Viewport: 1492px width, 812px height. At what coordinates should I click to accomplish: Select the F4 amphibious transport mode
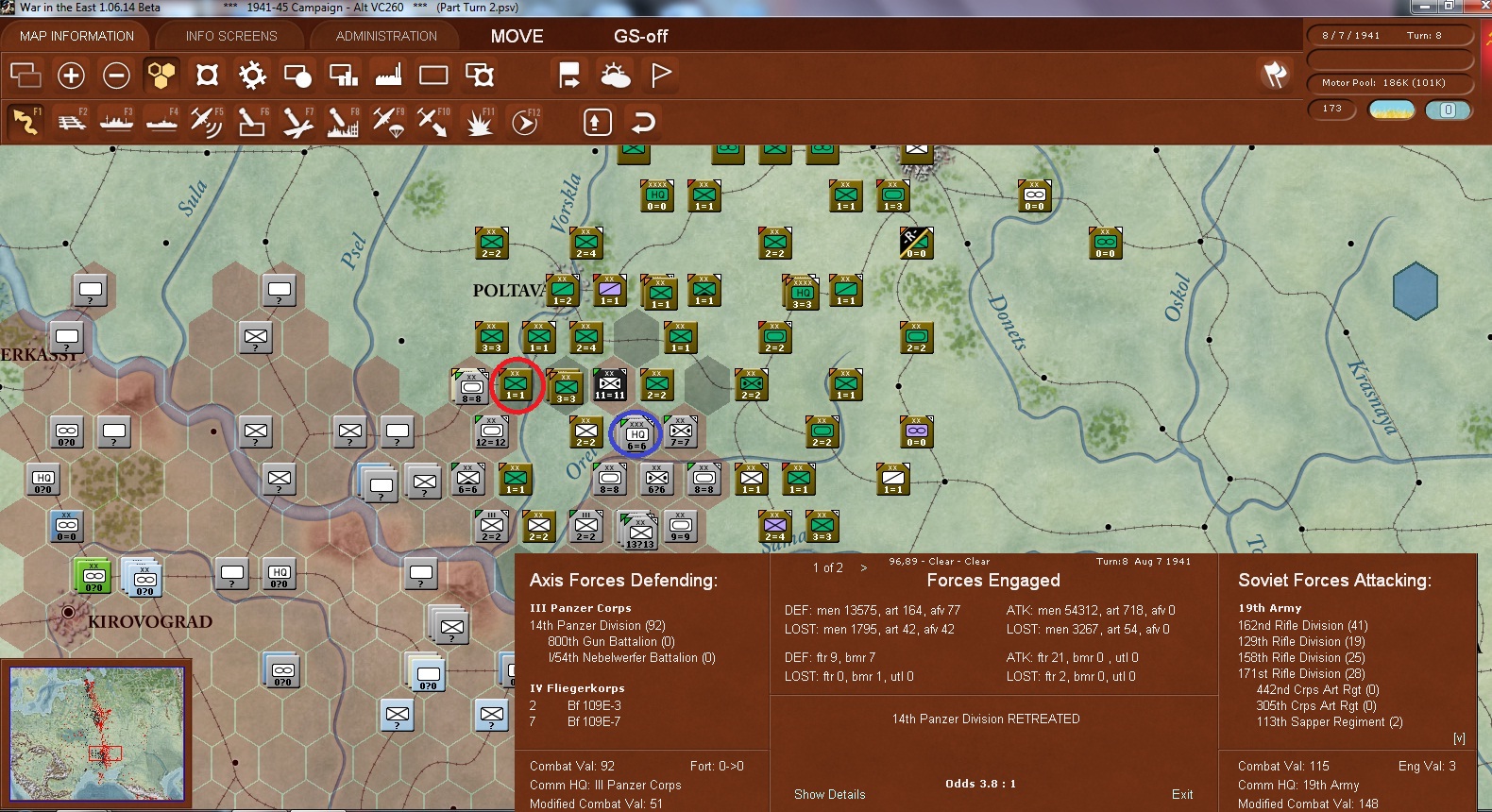pyautogui.click(x=161, y=122)
